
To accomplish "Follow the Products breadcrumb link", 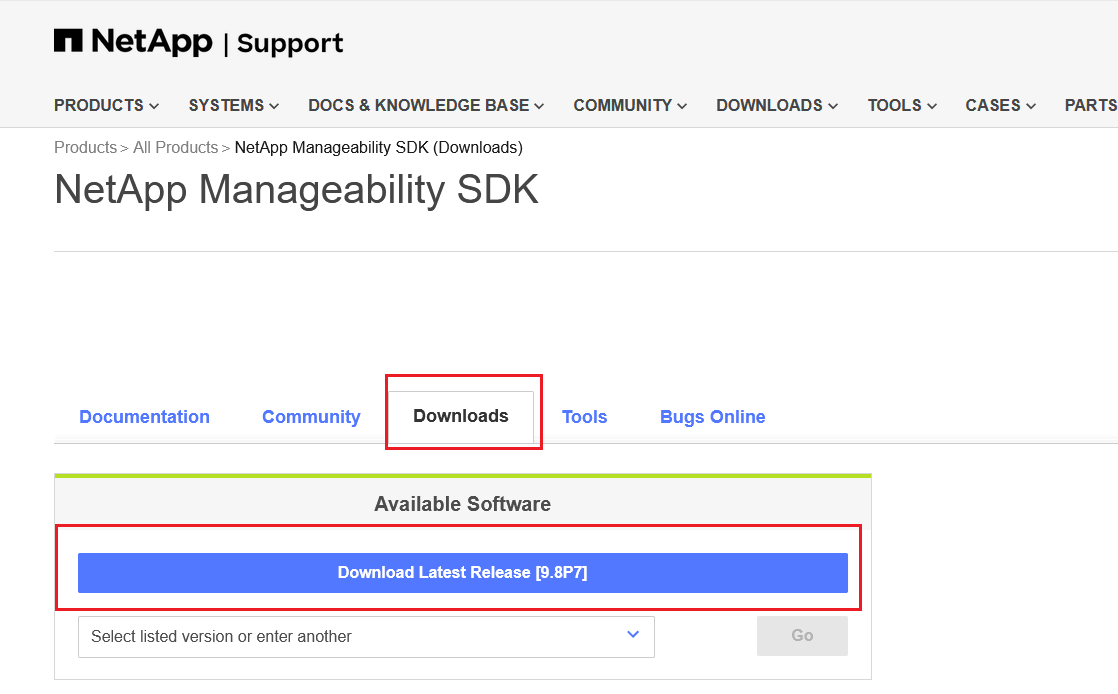I will [x=85, y=147].
